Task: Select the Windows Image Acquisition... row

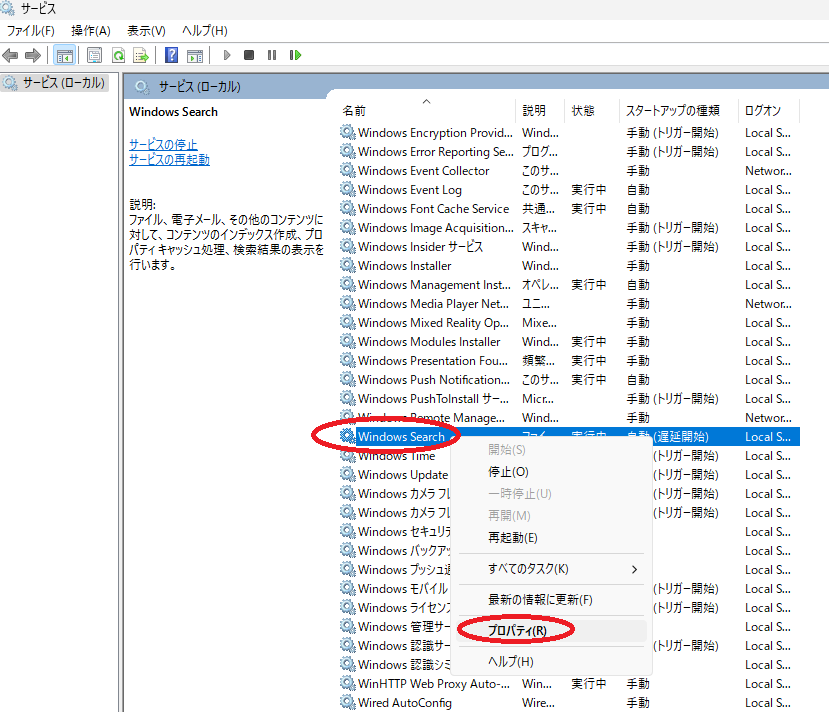Action: click(x=569, y=227)
